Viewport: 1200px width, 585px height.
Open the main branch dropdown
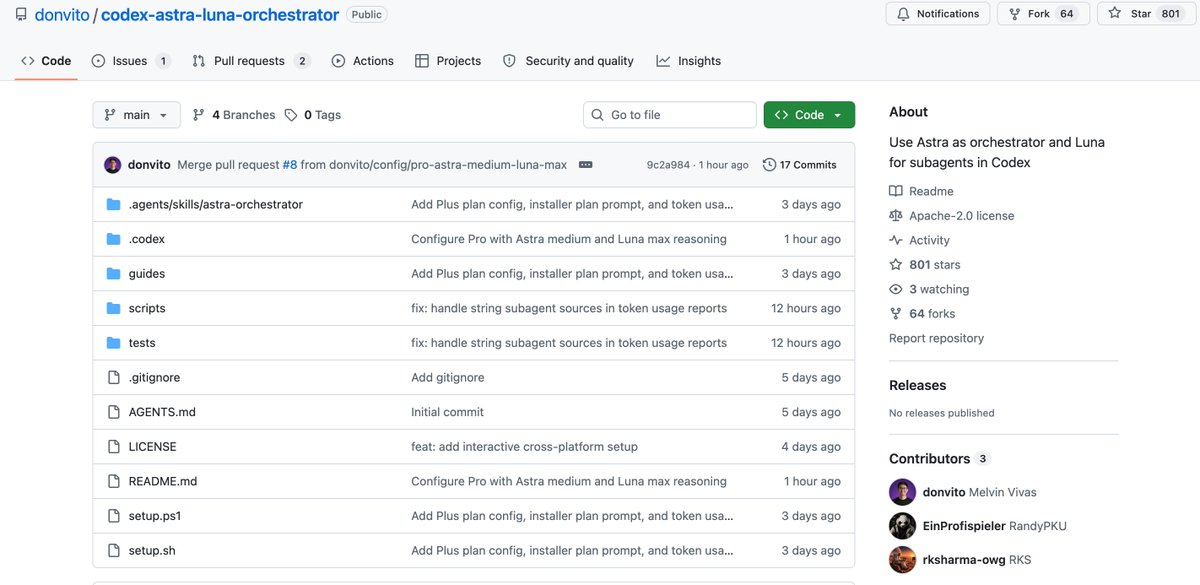[137, 115]
